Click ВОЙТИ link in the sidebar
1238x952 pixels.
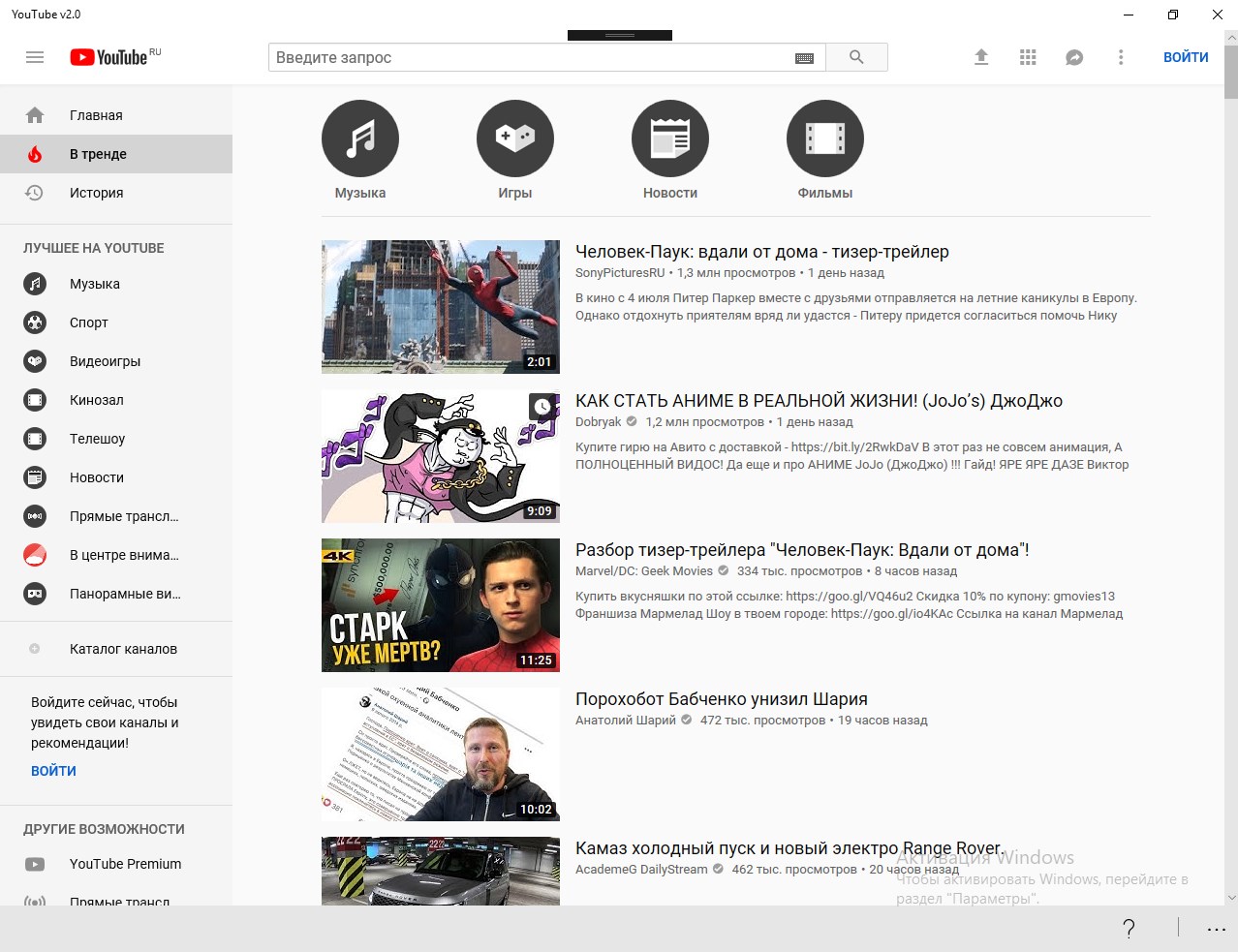click(53, 771)
